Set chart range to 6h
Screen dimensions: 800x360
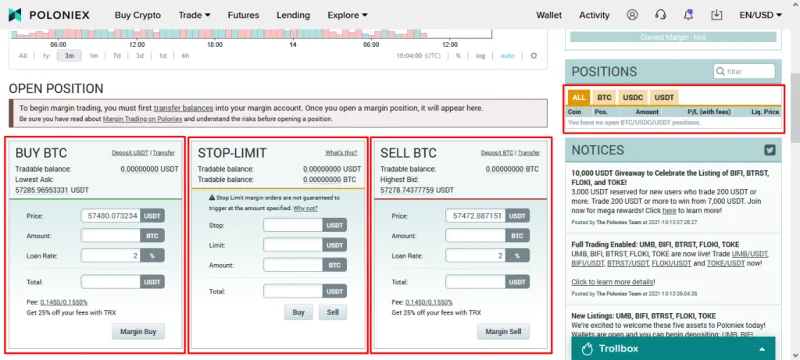185,56
